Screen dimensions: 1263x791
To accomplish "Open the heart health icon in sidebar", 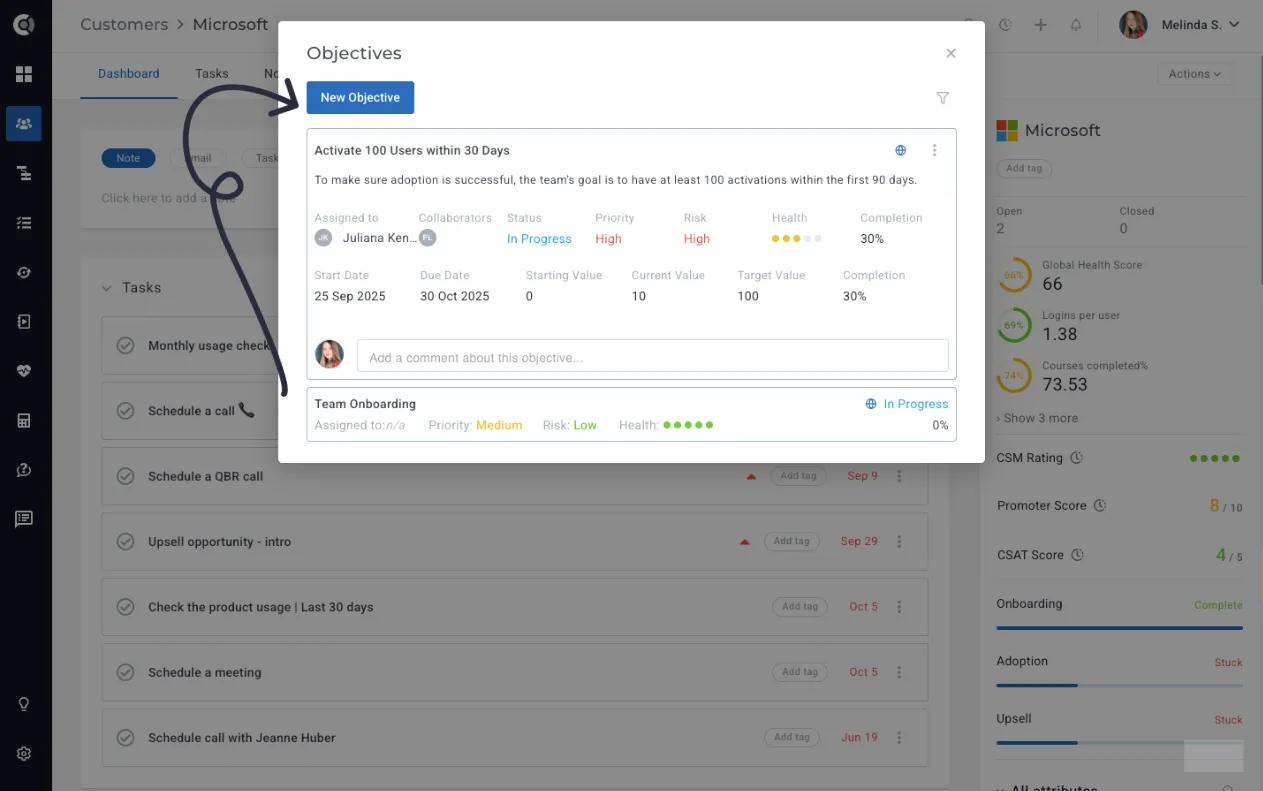I will 24,371.
